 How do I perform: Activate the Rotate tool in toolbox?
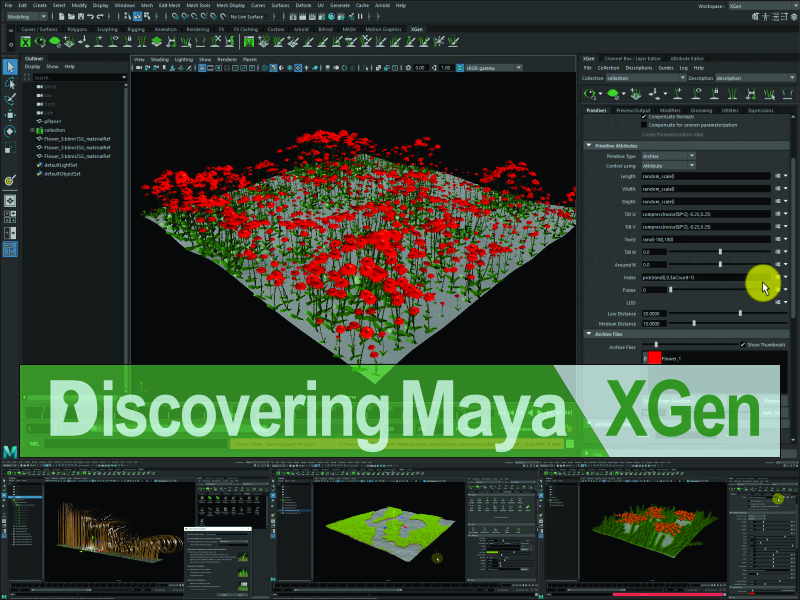[10, 132]
